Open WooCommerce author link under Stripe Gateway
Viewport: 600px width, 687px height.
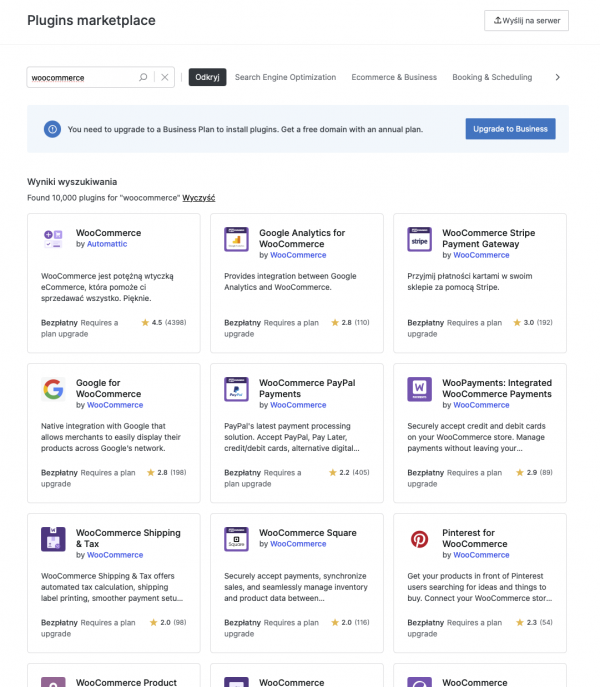481,255
